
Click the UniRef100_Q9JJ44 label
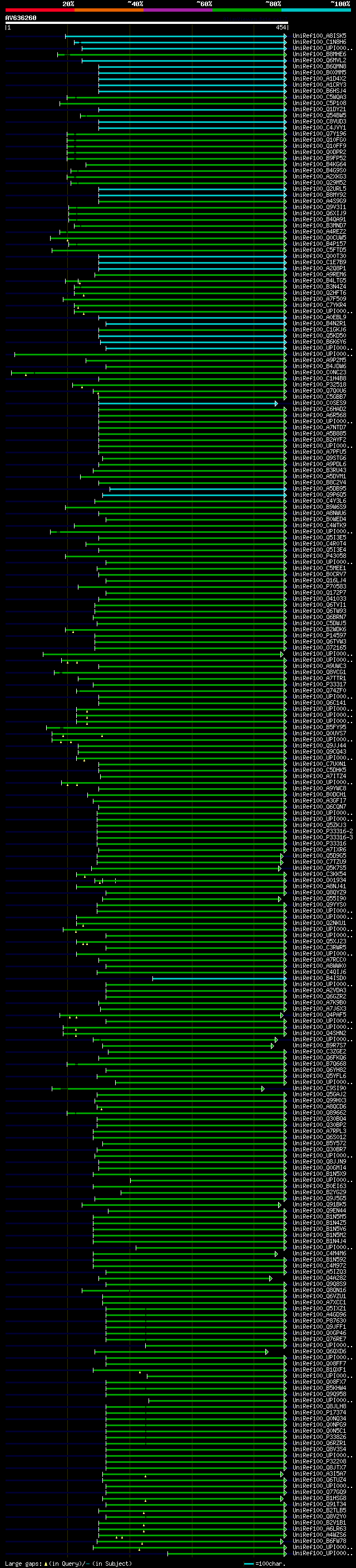coord(319,746)
